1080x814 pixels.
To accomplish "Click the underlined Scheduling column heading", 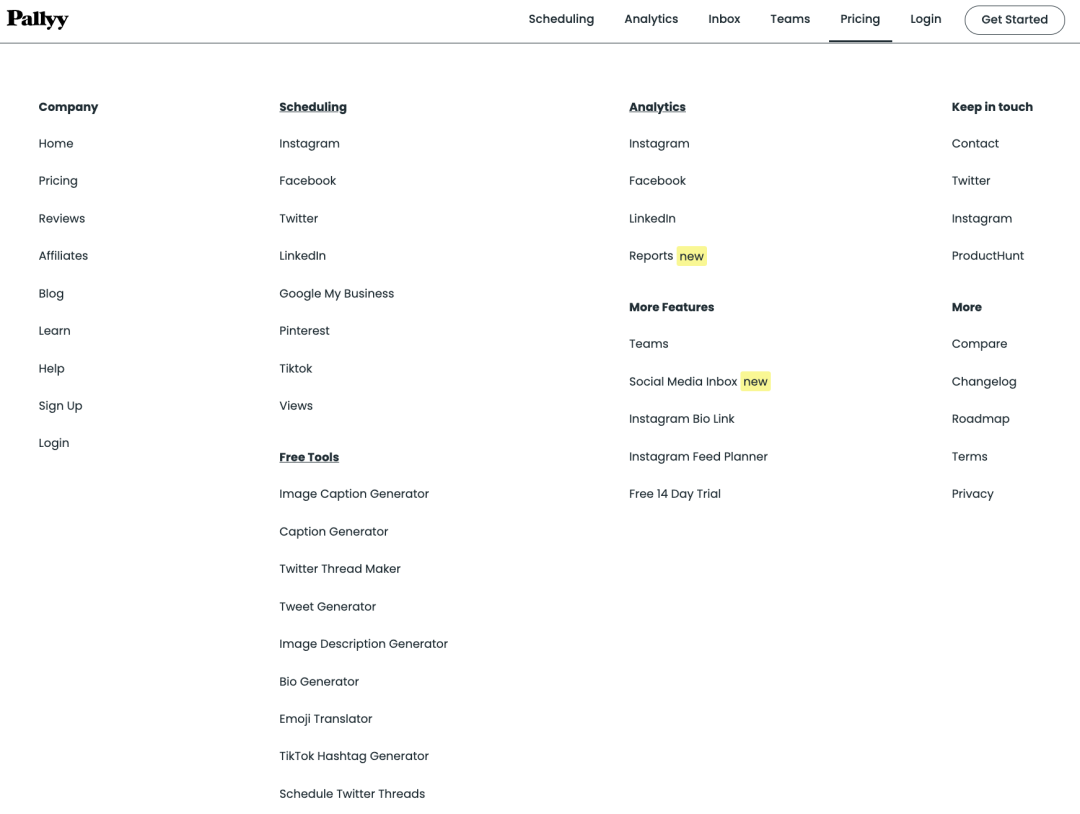I will click(313, 107).
